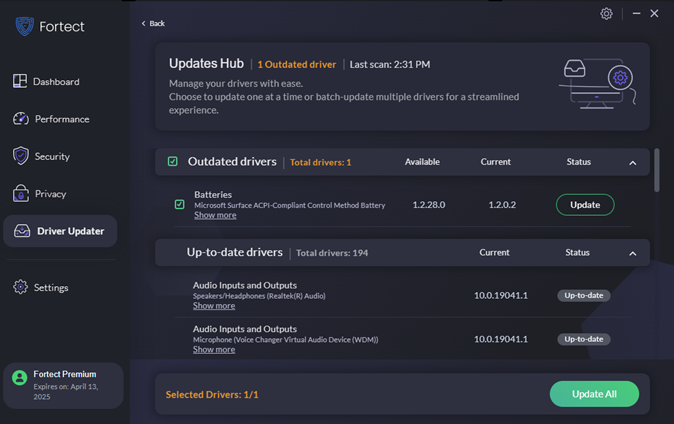Click the Settings gear sidebar icon

(20, 288)
